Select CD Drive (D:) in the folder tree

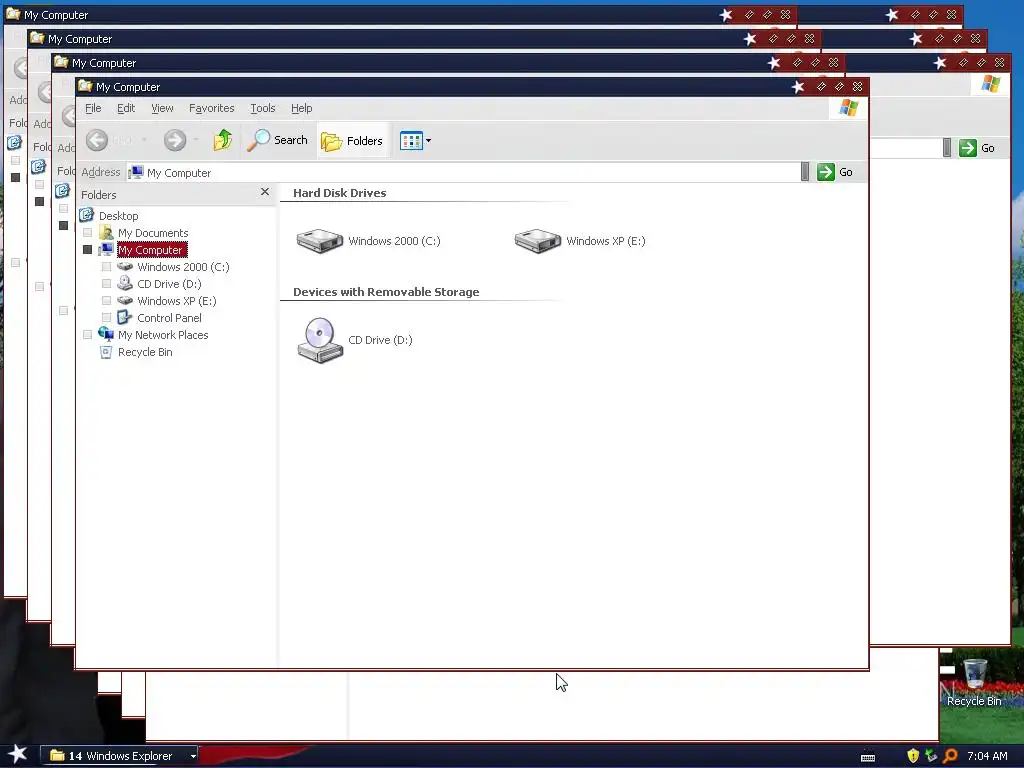coord(169,283)
